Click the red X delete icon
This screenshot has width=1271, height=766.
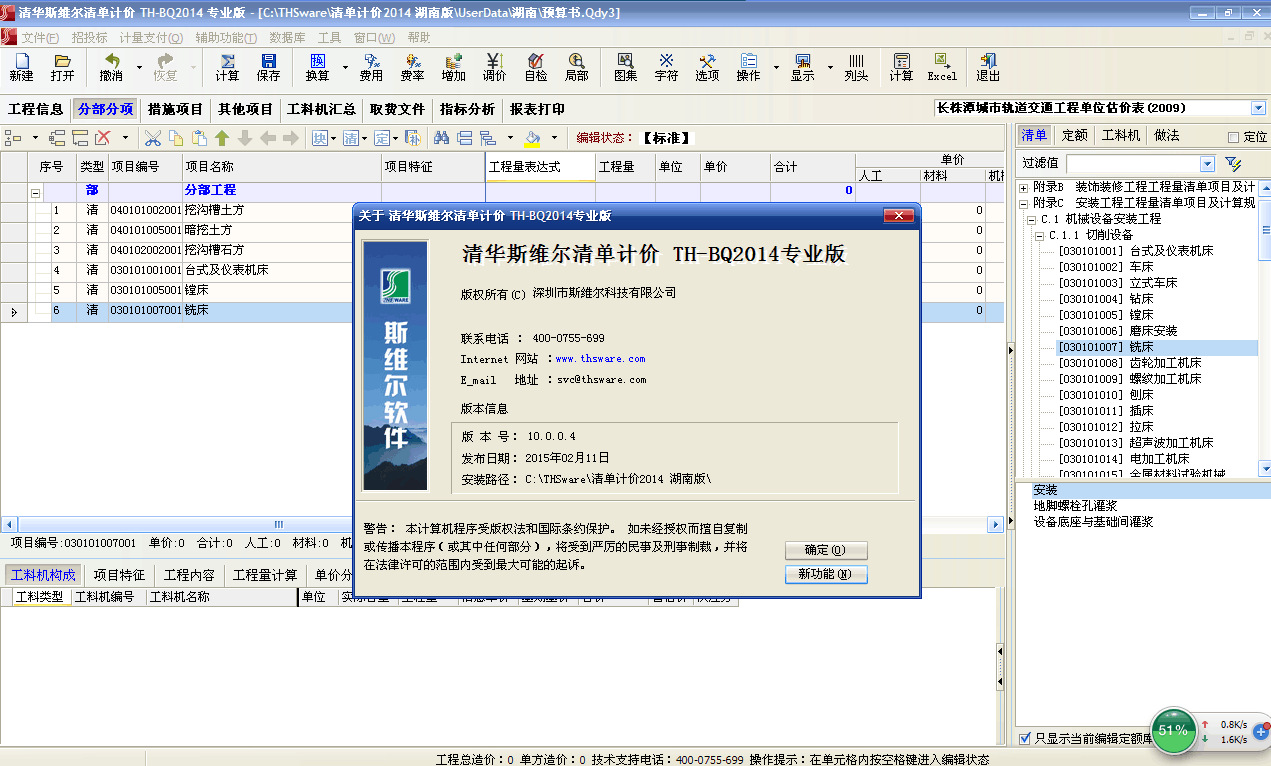pos(102,138)
